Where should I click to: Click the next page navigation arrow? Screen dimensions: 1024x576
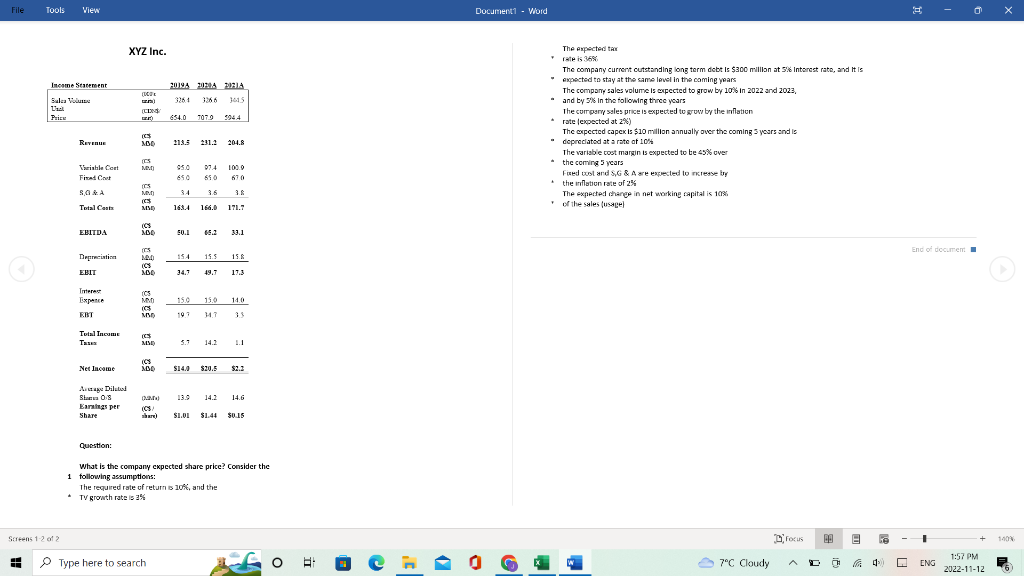[x=1001, y=267]
